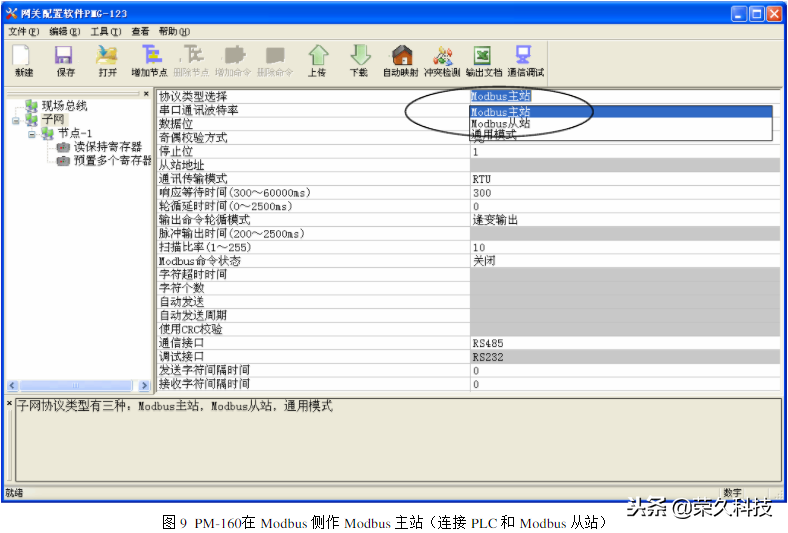Image resolution: width=788 pixels, height=533 pixels.
Task: Add a node via 增加节点 icon
Action: point(151,55)
